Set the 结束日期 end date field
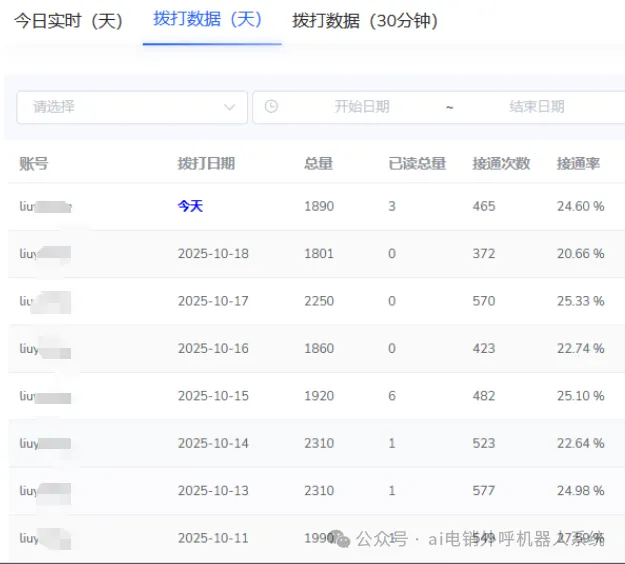 click(x=537, y=107)
